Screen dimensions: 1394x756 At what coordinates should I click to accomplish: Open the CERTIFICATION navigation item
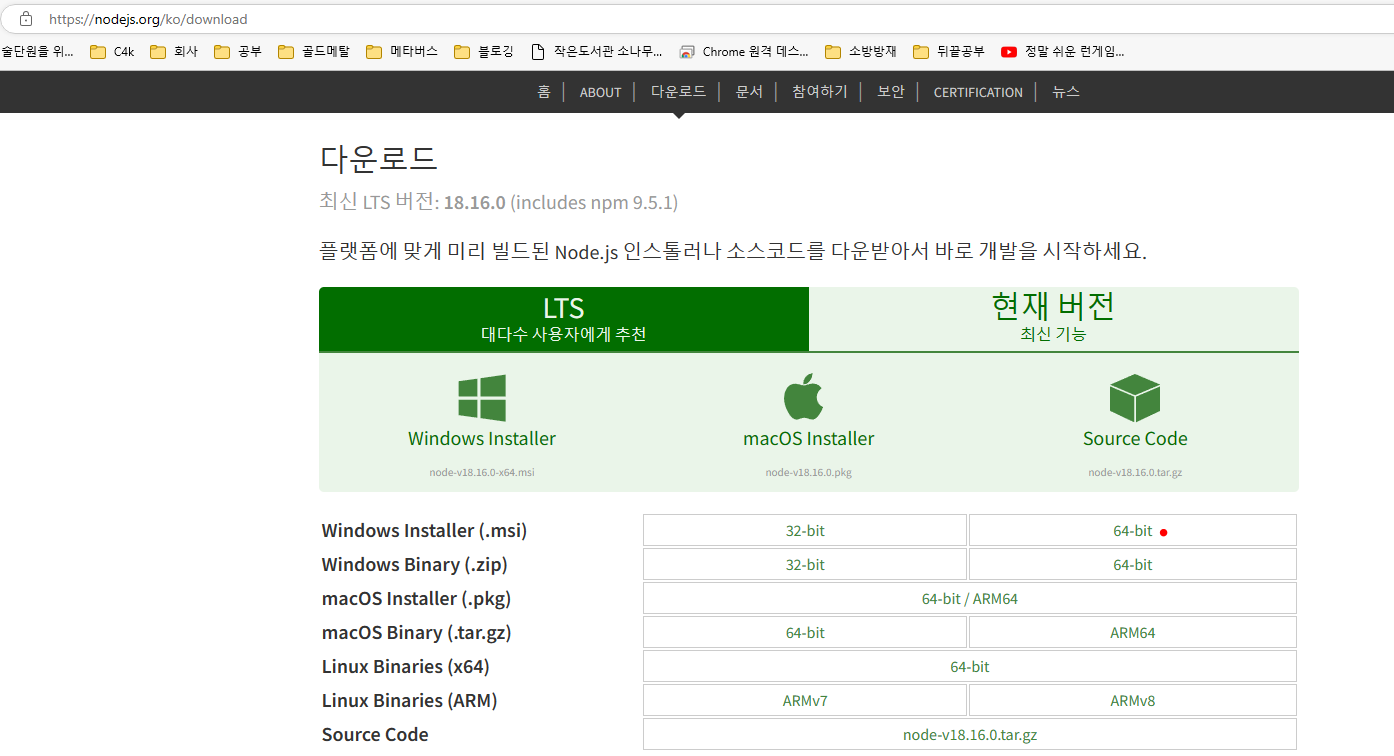click(978, 92)
